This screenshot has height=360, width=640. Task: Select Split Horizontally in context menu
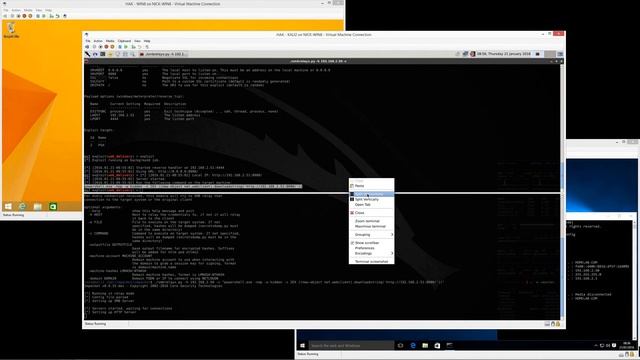pyautogui.click(x=371, y=194)
